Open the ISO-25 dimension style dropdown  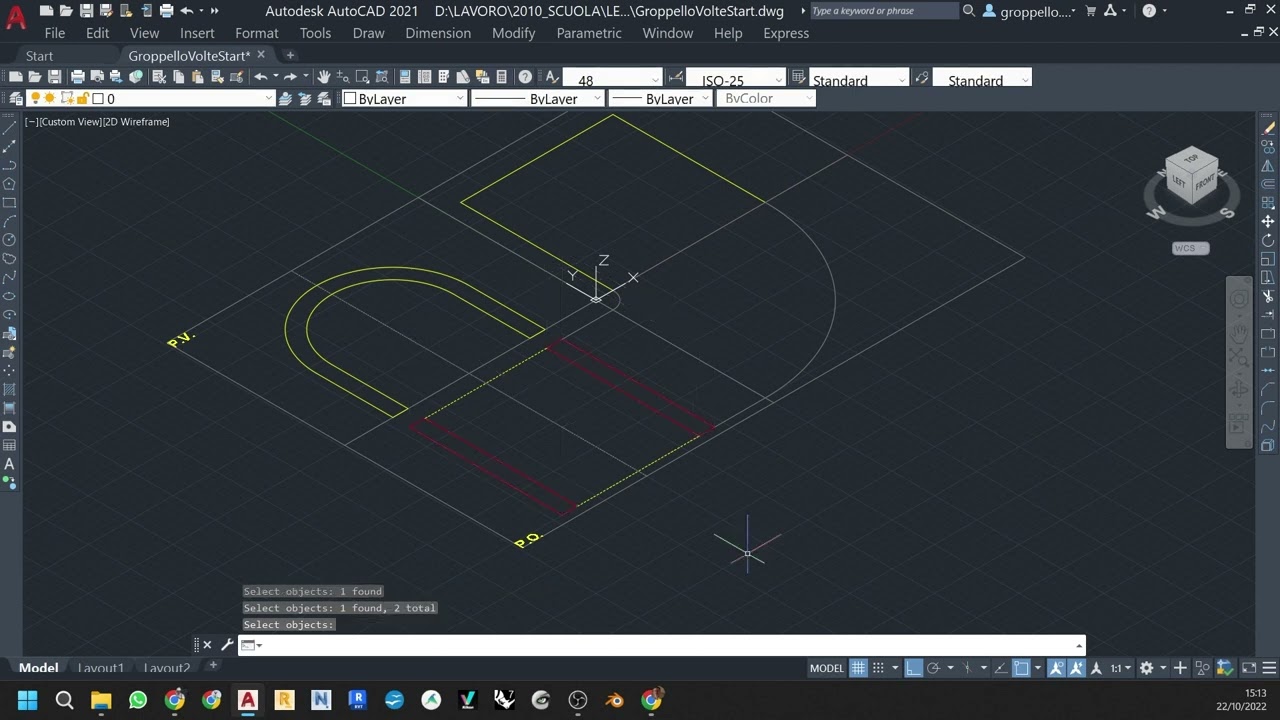(778, 79)
